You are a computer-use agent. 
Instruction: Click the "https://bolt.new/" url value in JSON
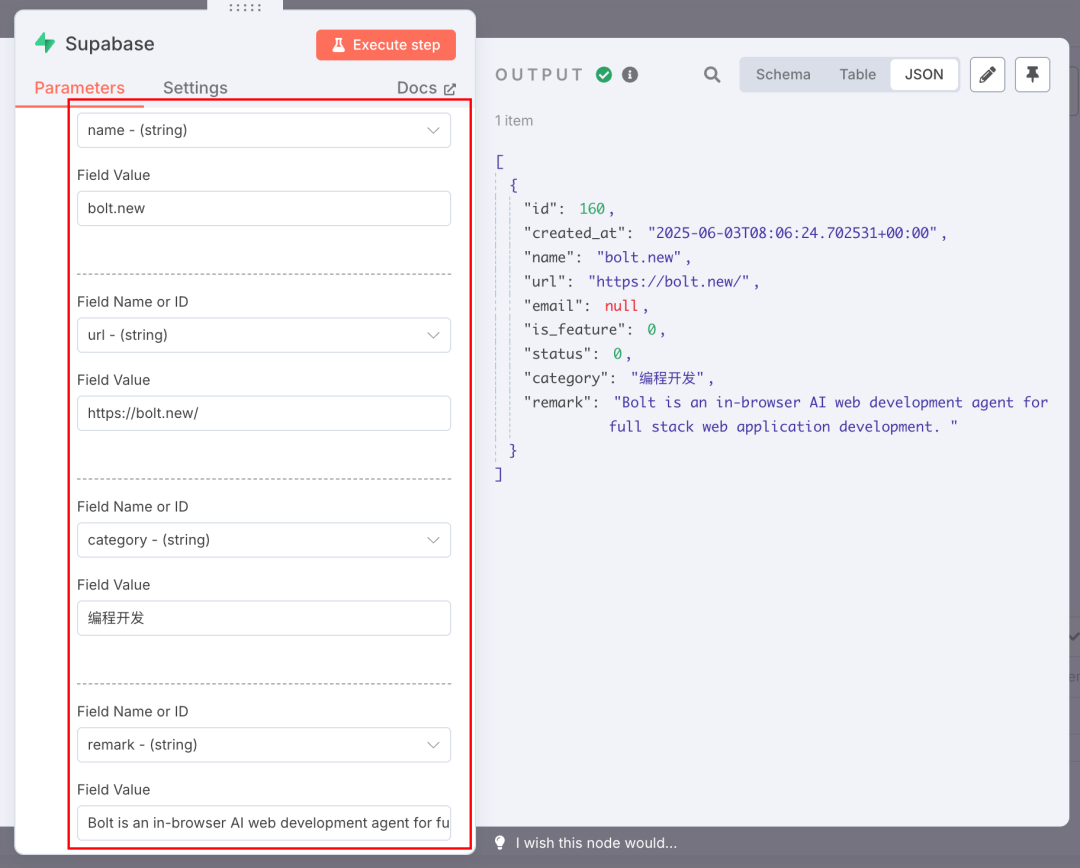point(668,281)
